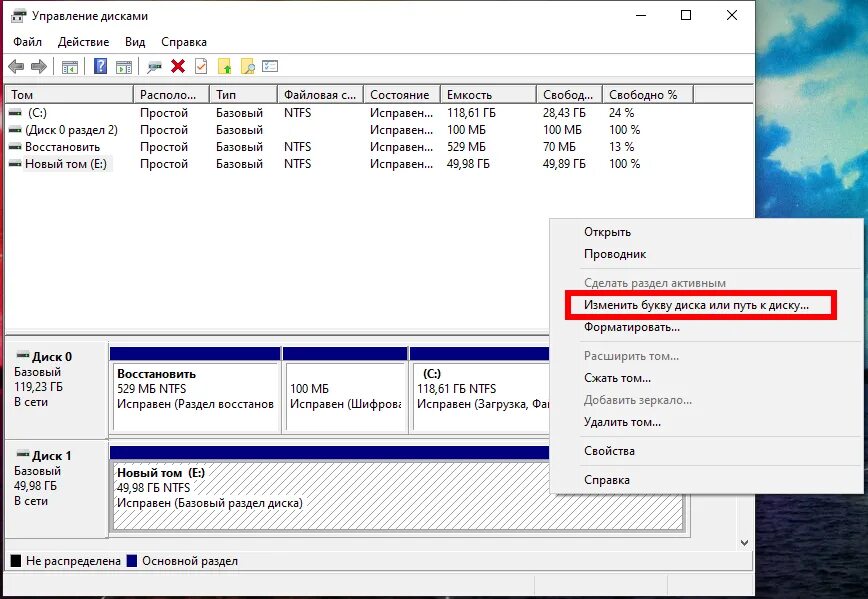Click the 529 МБ capacity cell in list
Viewport: 868px width, 599px height.
tap(466, 147)
